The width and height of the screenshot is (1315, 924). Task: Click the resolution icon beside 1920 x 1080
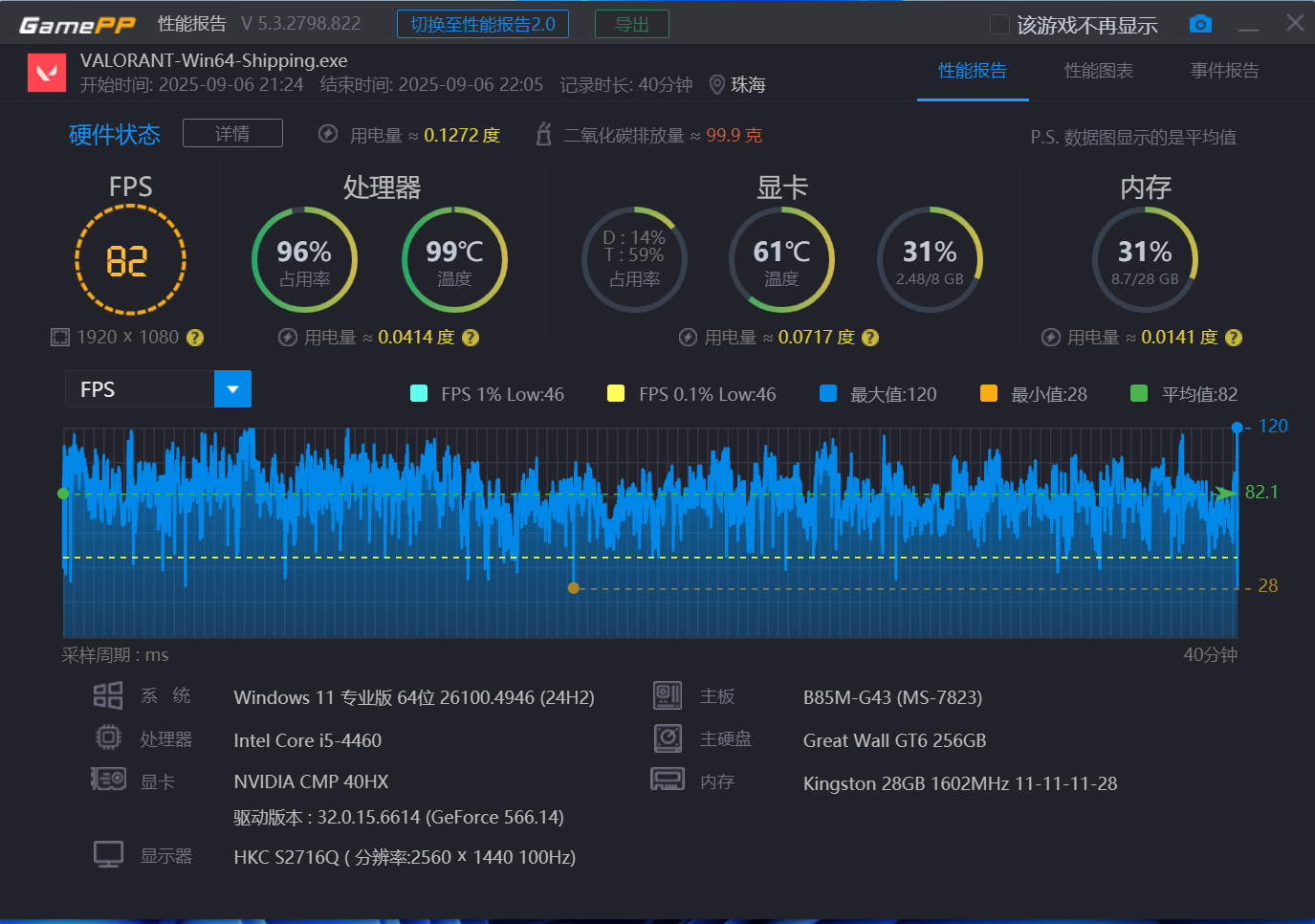tap(60, 337)
